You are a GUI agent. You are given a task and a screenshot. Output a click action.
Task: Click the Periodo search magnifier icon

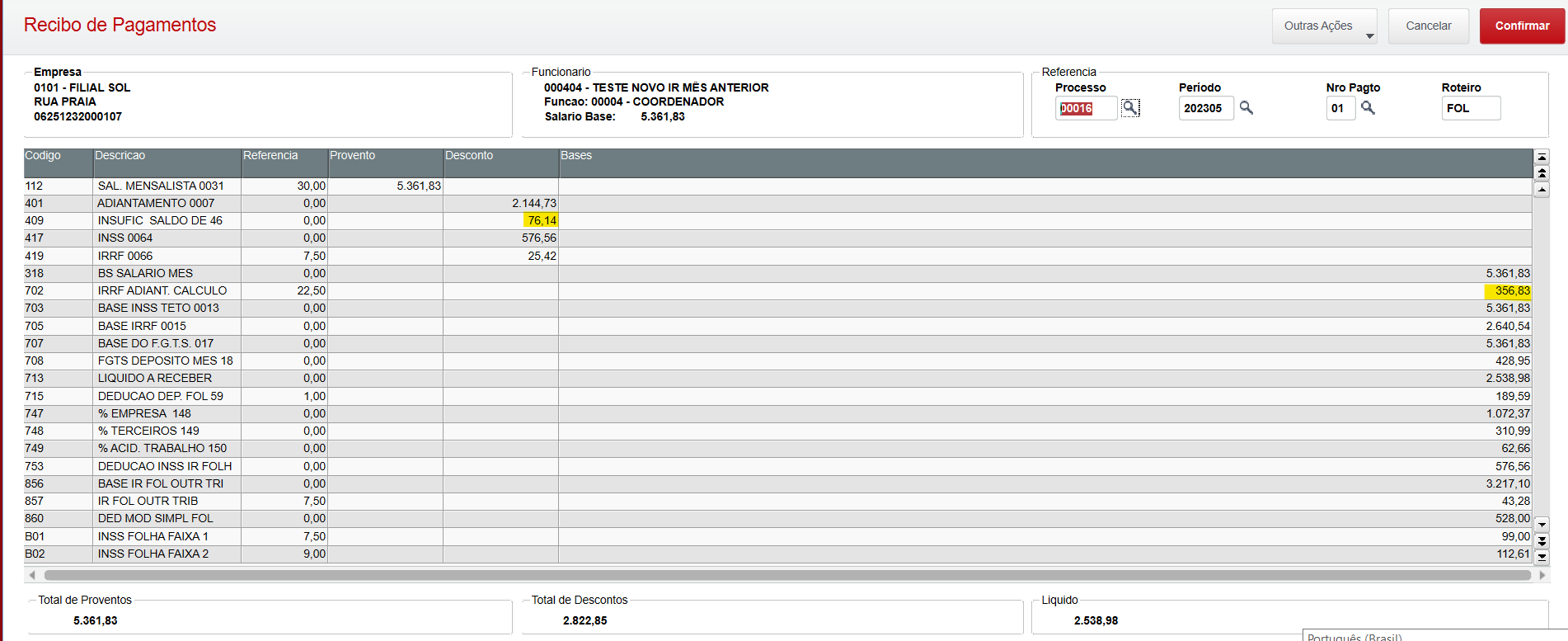(1246, 108)
